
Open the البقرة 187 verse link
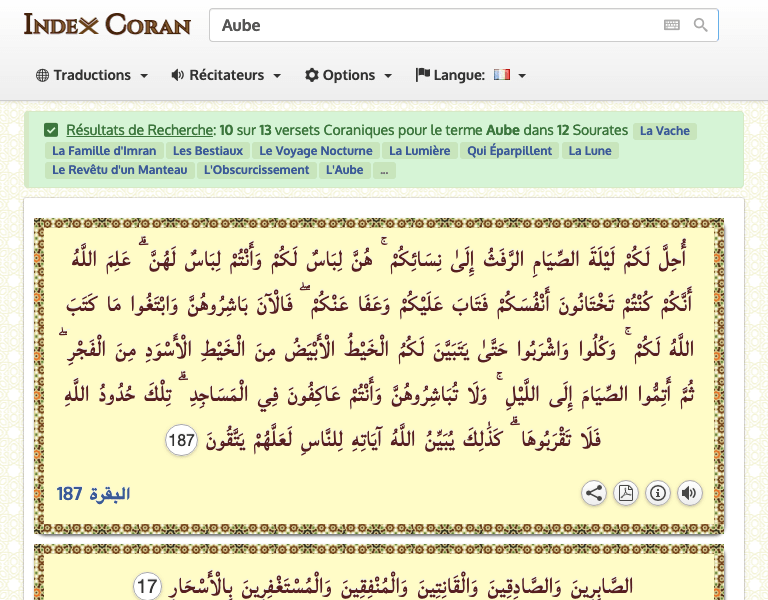pyautogui.click(x=94, y=494)
